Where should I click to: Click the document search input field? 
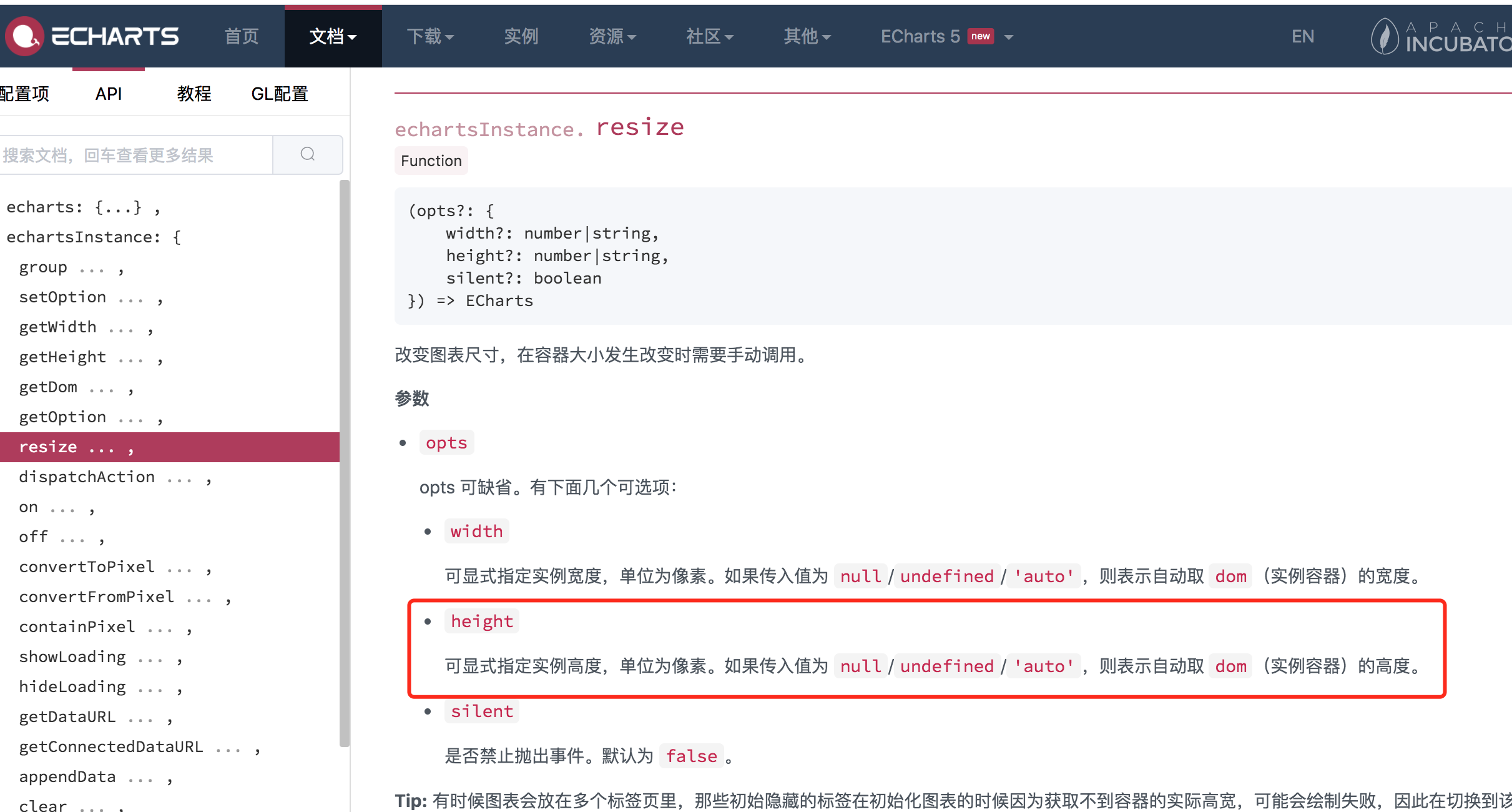pos(136,155)
